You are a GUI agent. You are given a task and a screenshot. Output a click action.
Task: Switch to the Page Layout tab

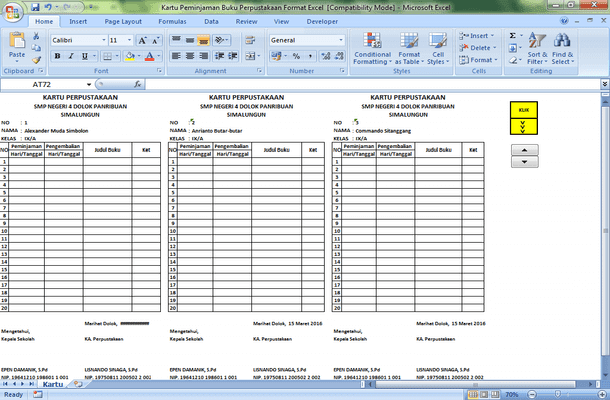point(123,21)
